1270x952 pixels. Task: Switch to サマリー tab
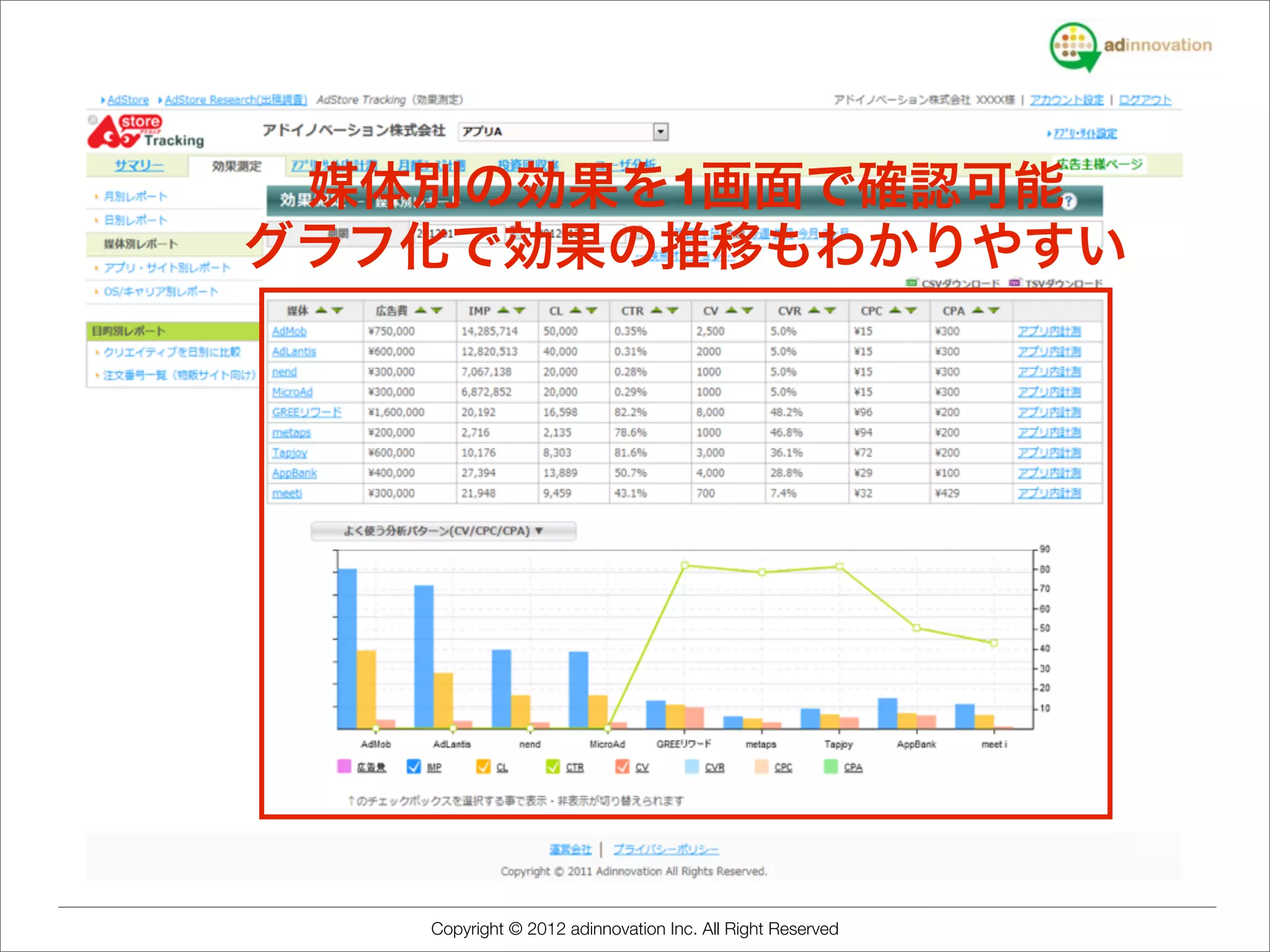pos(139,165)
